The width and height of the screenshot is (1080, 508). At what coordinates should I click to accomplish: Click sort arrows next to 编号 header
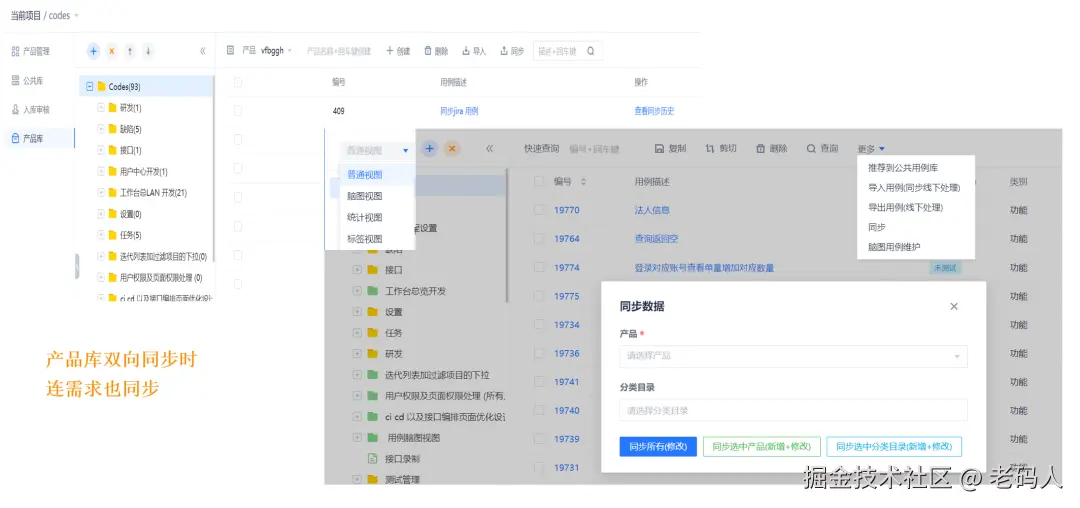583,182
